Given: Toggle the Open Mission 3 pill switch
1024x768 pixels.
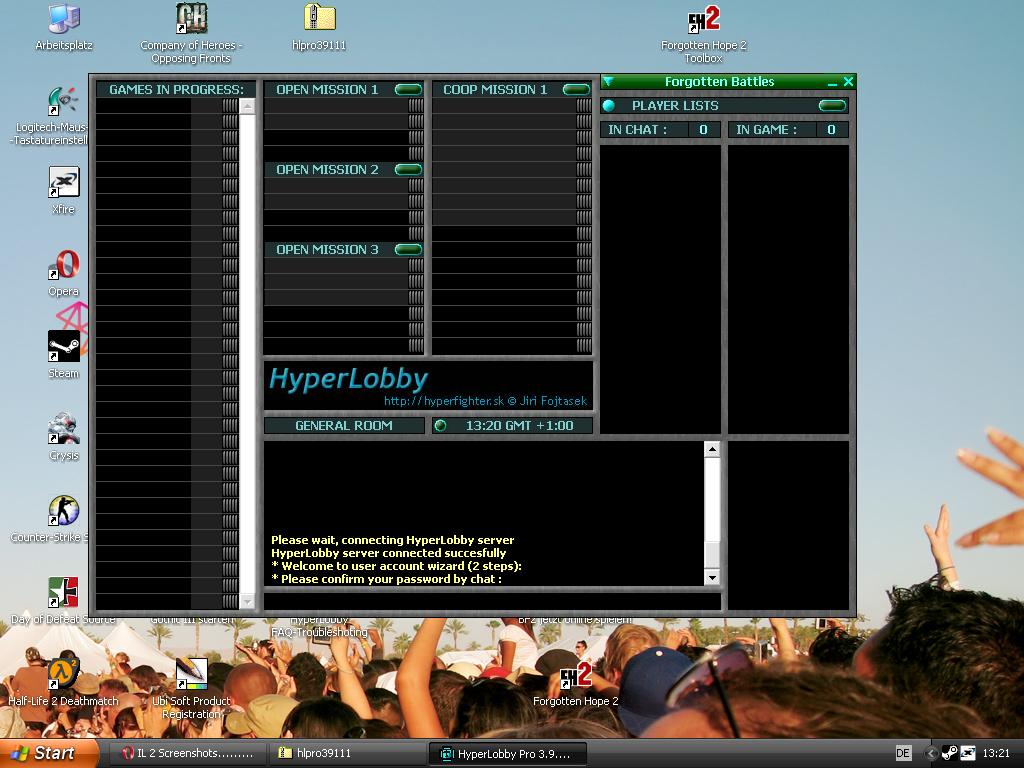Looking at the screenshot, I should click(409, 249).
